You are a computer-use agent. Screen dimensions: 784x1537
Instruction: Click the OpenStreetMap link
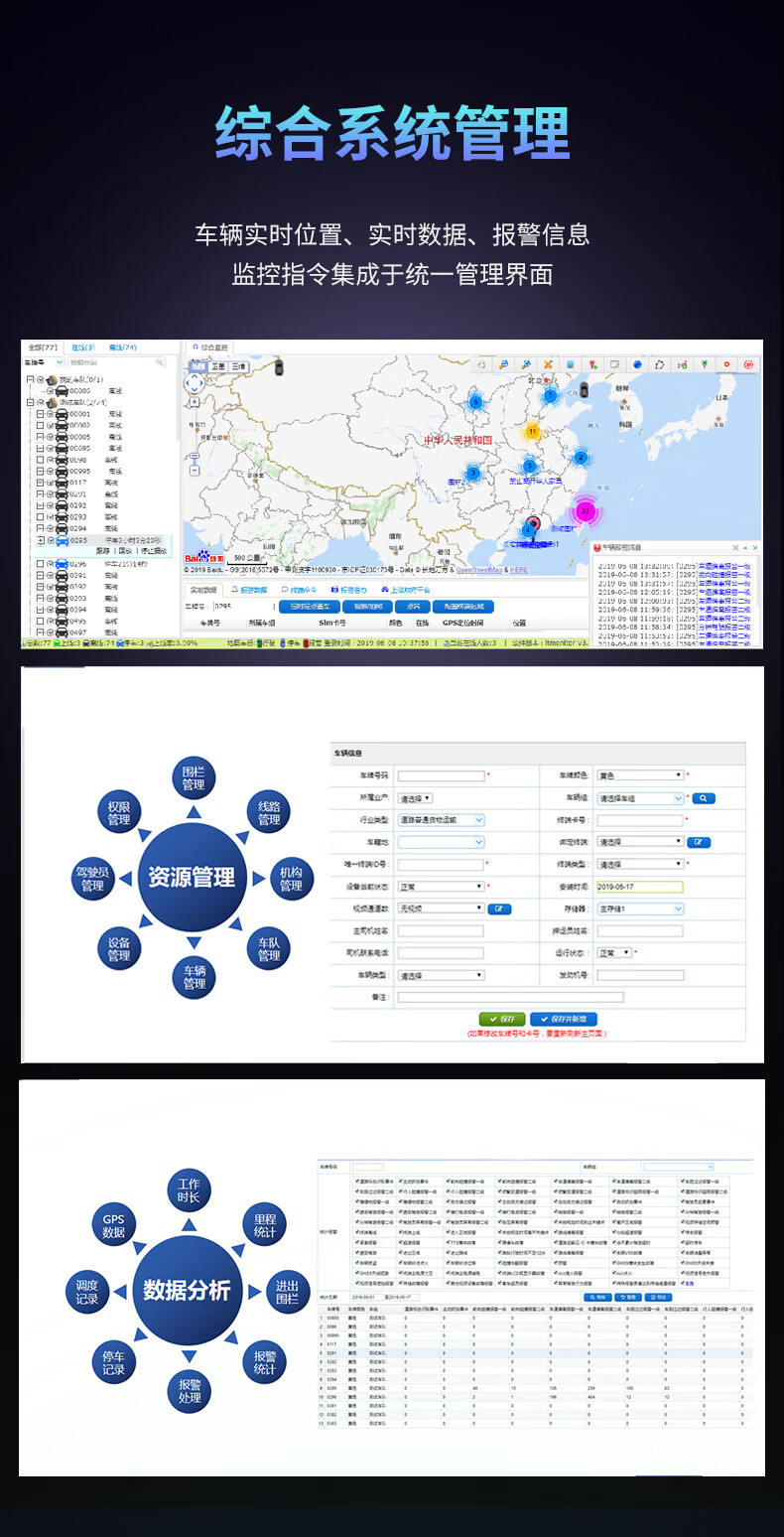click(478, 570)
